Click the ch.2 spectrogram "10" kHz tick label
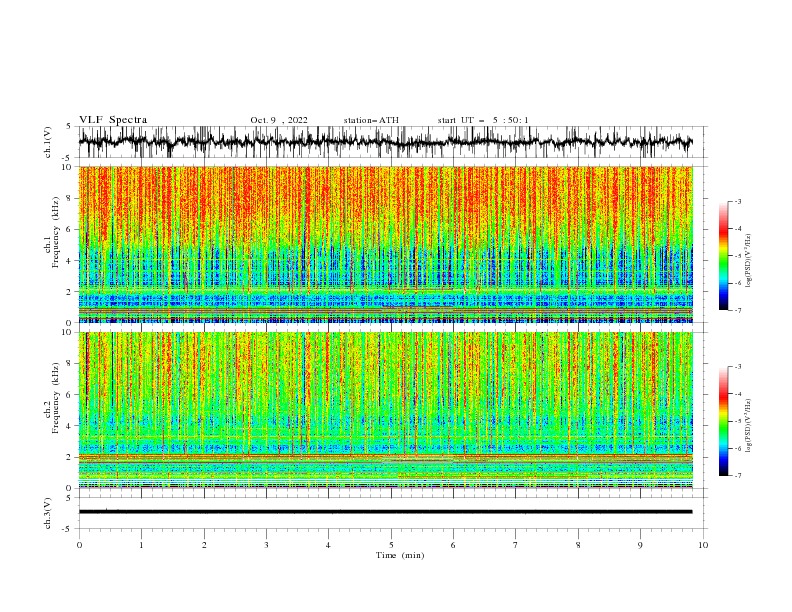The height and width of the screenshot is (612, 792). 67,332
